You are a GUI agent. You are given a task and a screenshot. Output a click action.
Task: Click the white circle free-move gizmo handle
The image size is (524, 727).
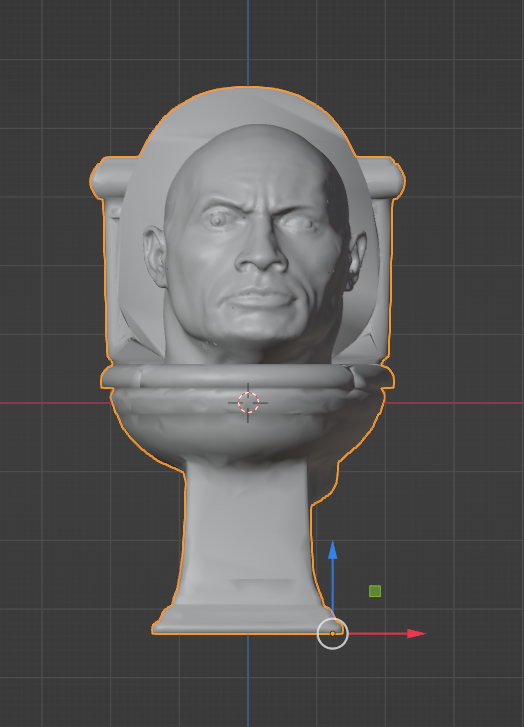coord(332,633)
